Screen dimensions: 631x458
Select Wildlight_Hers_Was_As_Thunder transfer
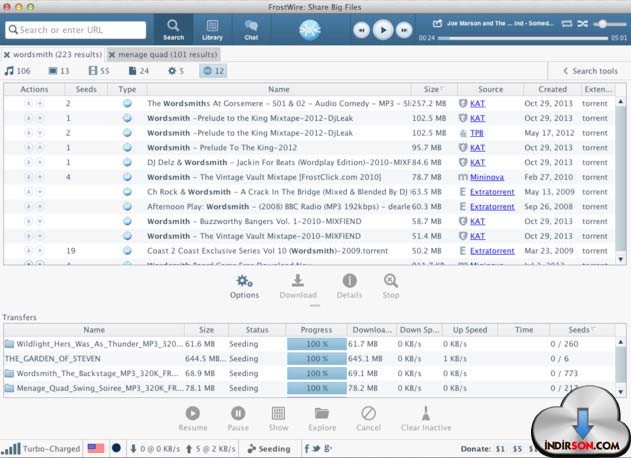click(x=308, y=344)
